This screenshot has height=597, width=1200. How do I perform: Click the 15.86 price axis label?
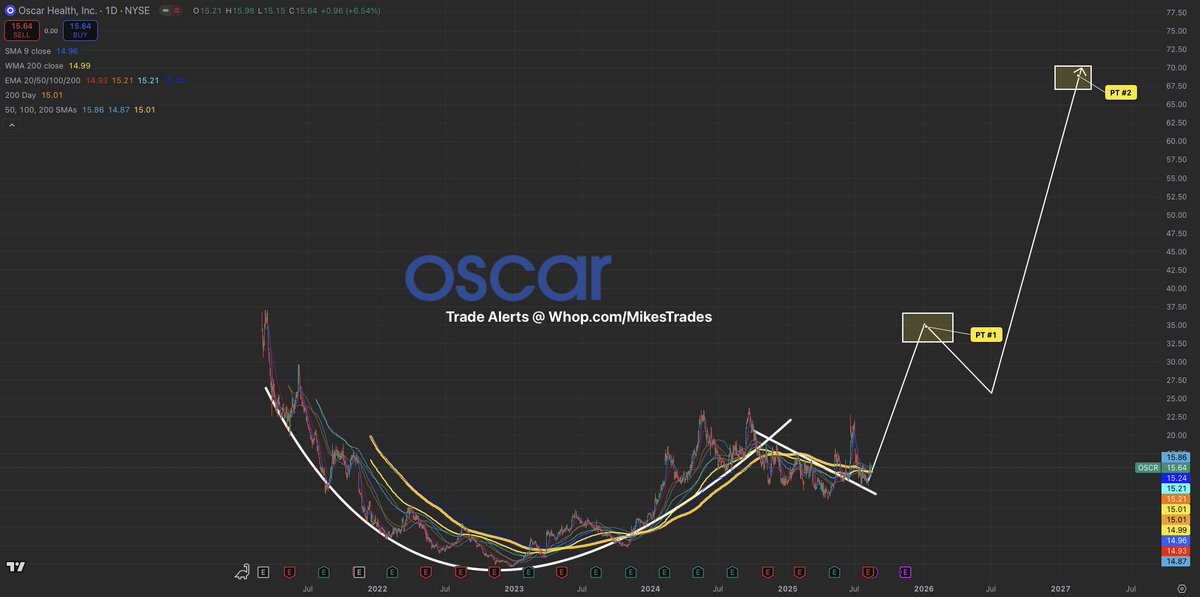click(1174, 456)
